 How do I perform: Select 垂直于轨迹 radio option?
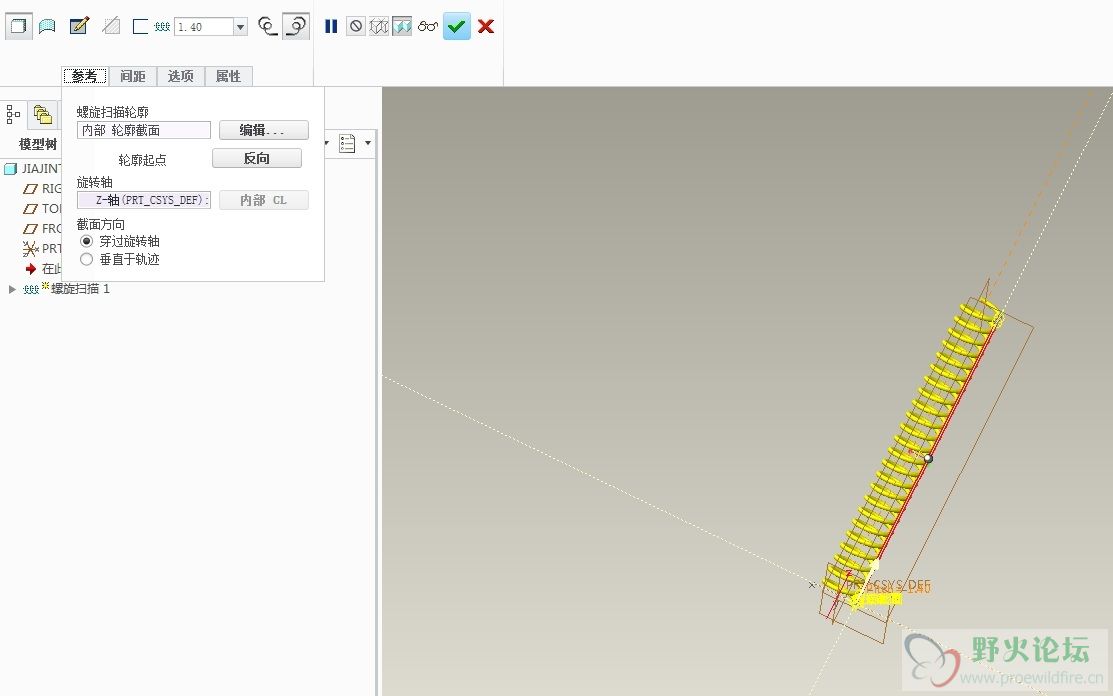click(87, 260)
